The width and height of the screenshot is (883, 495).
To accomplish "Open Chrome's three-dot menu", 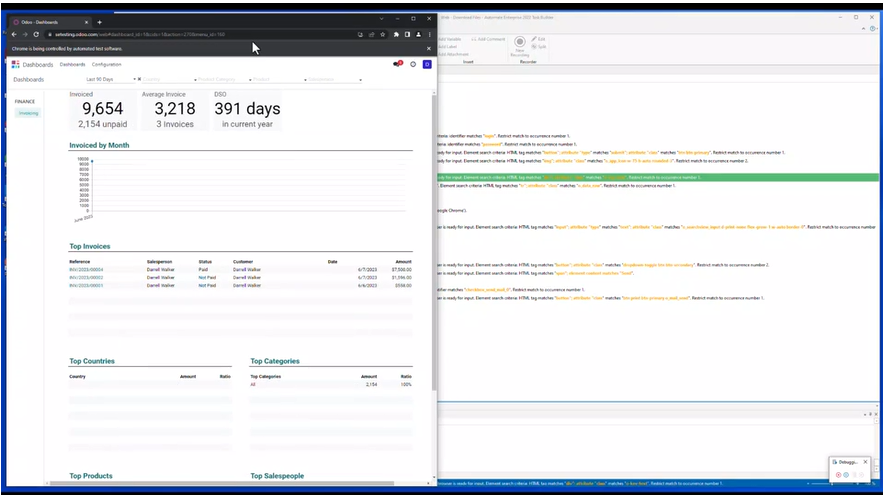I will tap(430, 34).
